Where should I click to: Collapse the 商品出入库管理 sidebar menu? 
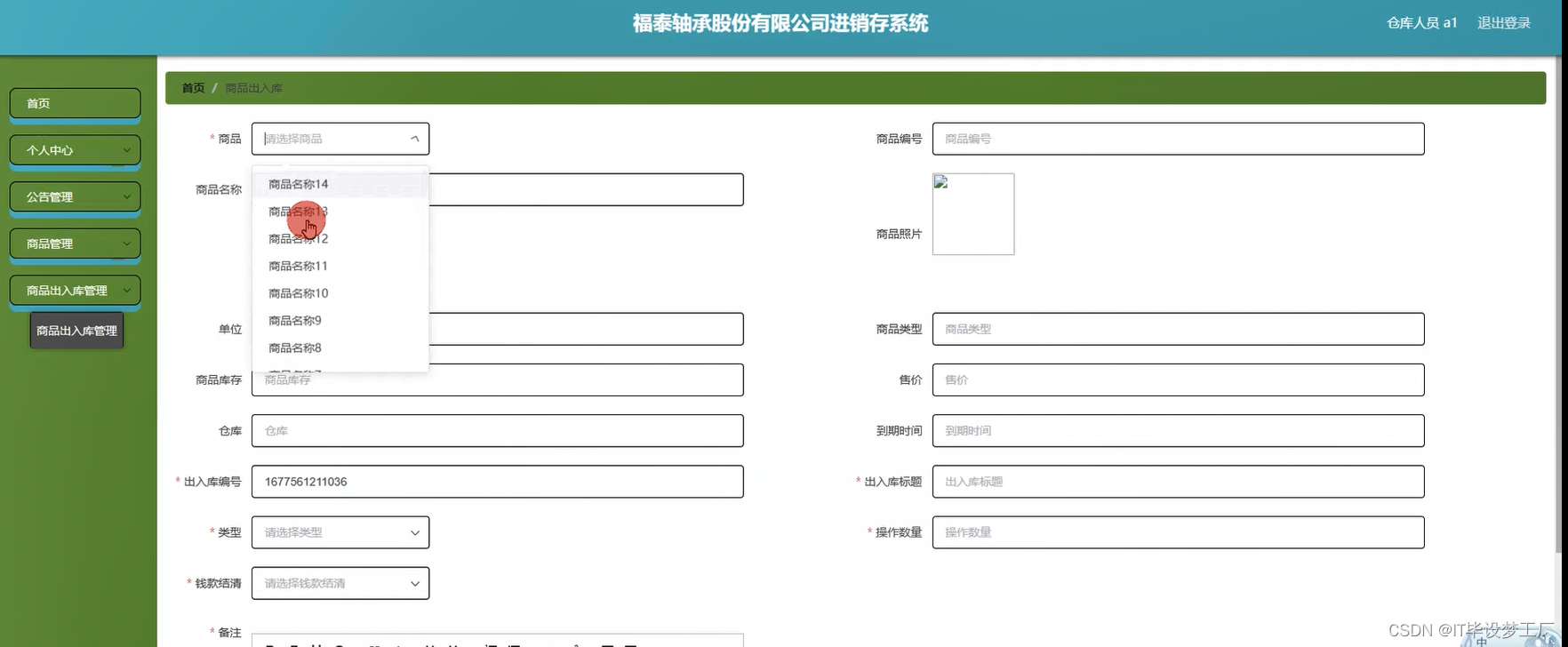(75, 291)
